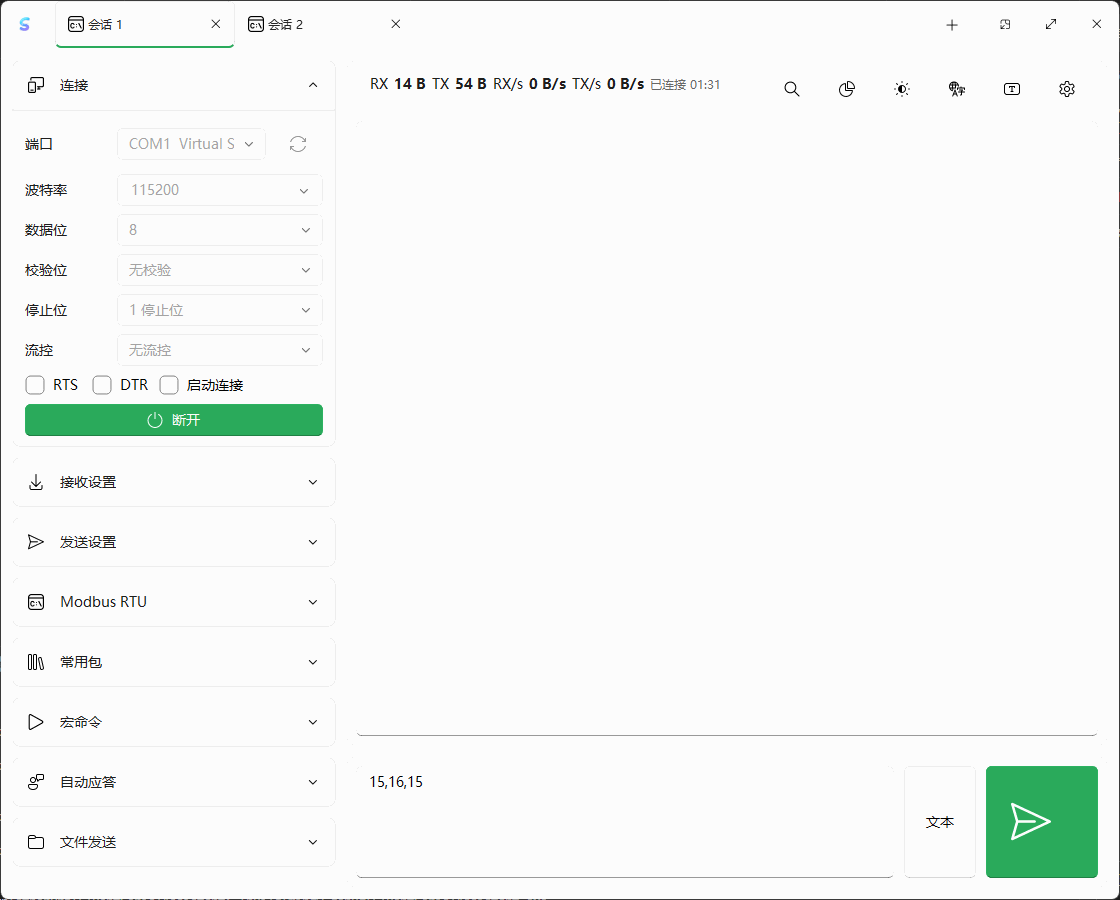Toggle the light/dark theme icon
1120x900 pixels.
(x=901, y=89)
